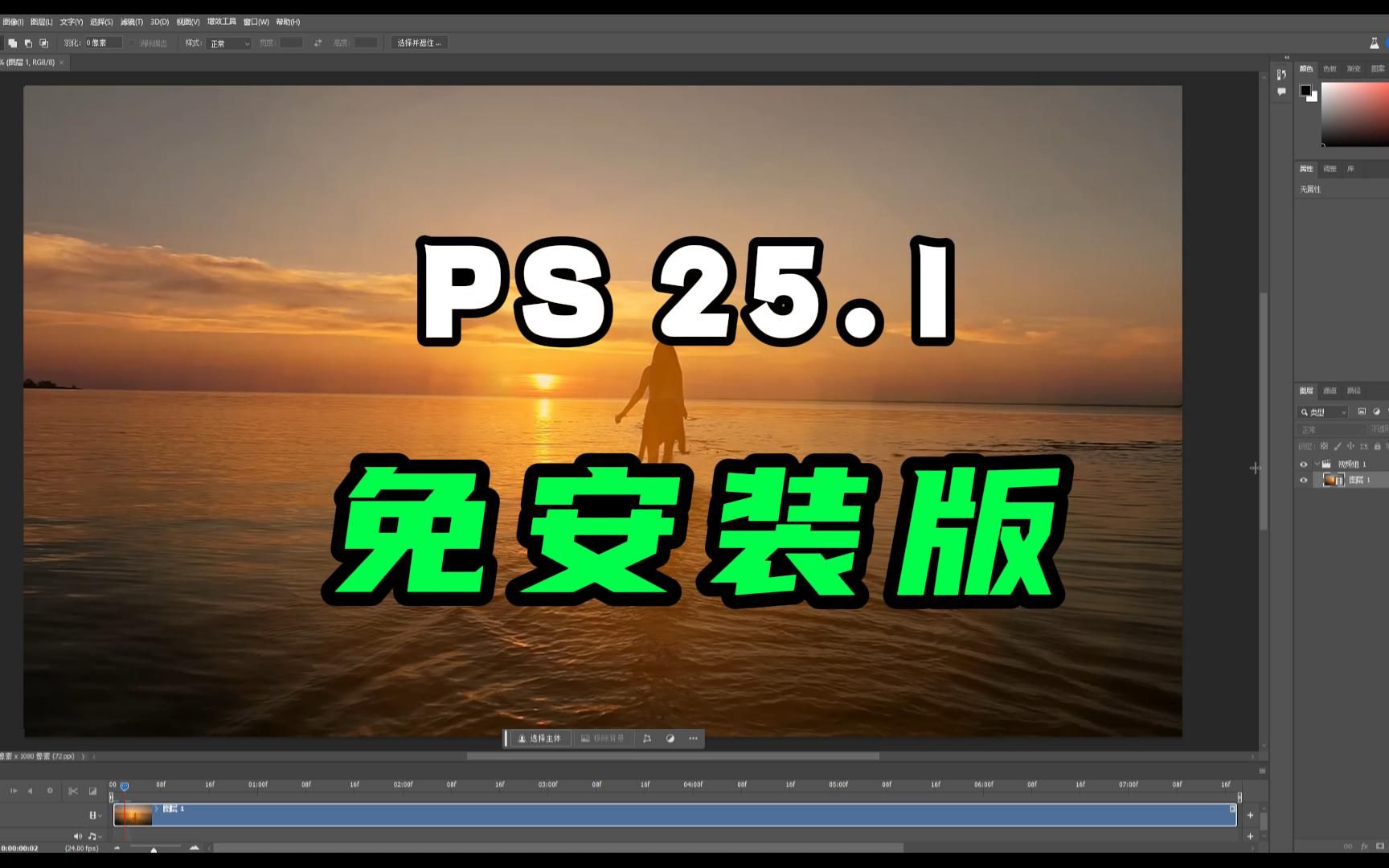Image resolution: width=1389 pixels, height=868 pixels.
Task: Open the layer blend mode 正常 dropdown
Action: (1331, 430)
